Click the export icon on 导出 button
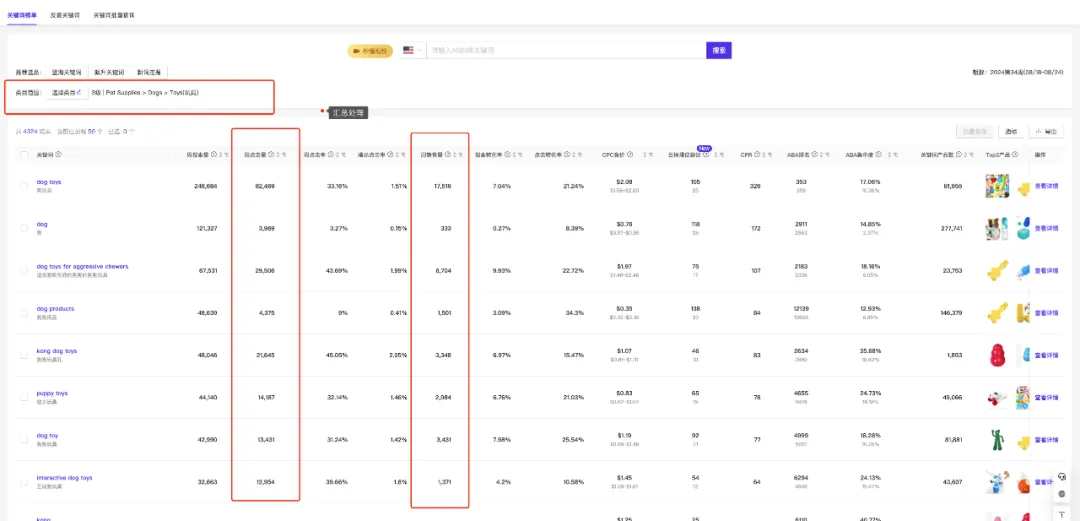The image size is (1080, 521). (x=1038, y=131)
